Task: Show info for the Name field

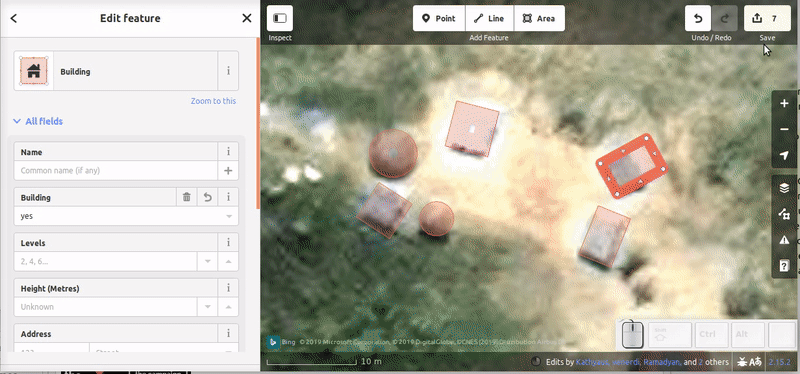Action: (228, 152)
